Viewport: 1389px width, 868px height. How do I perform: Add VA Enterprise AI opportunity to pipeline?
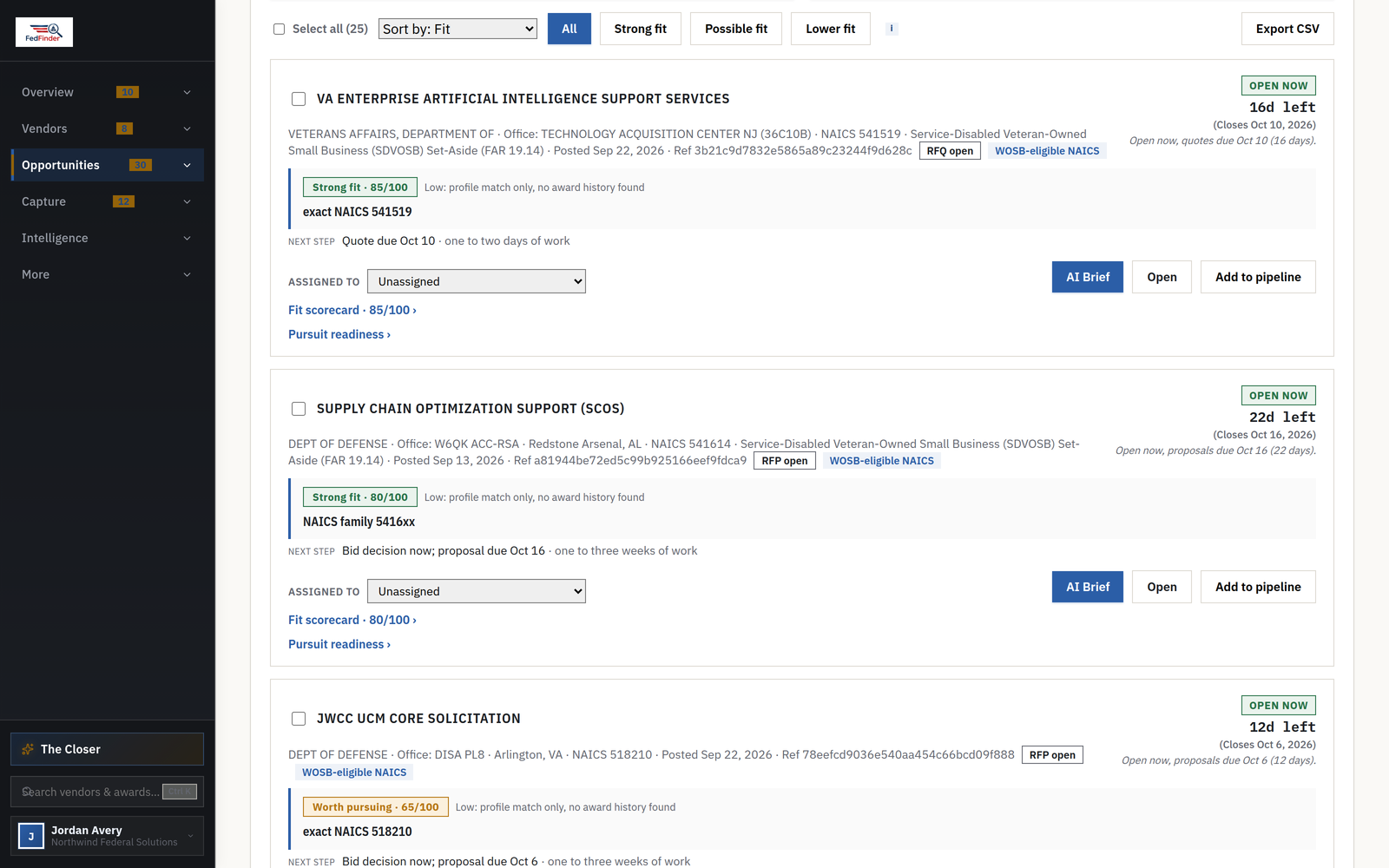(x=1258, y=277)
